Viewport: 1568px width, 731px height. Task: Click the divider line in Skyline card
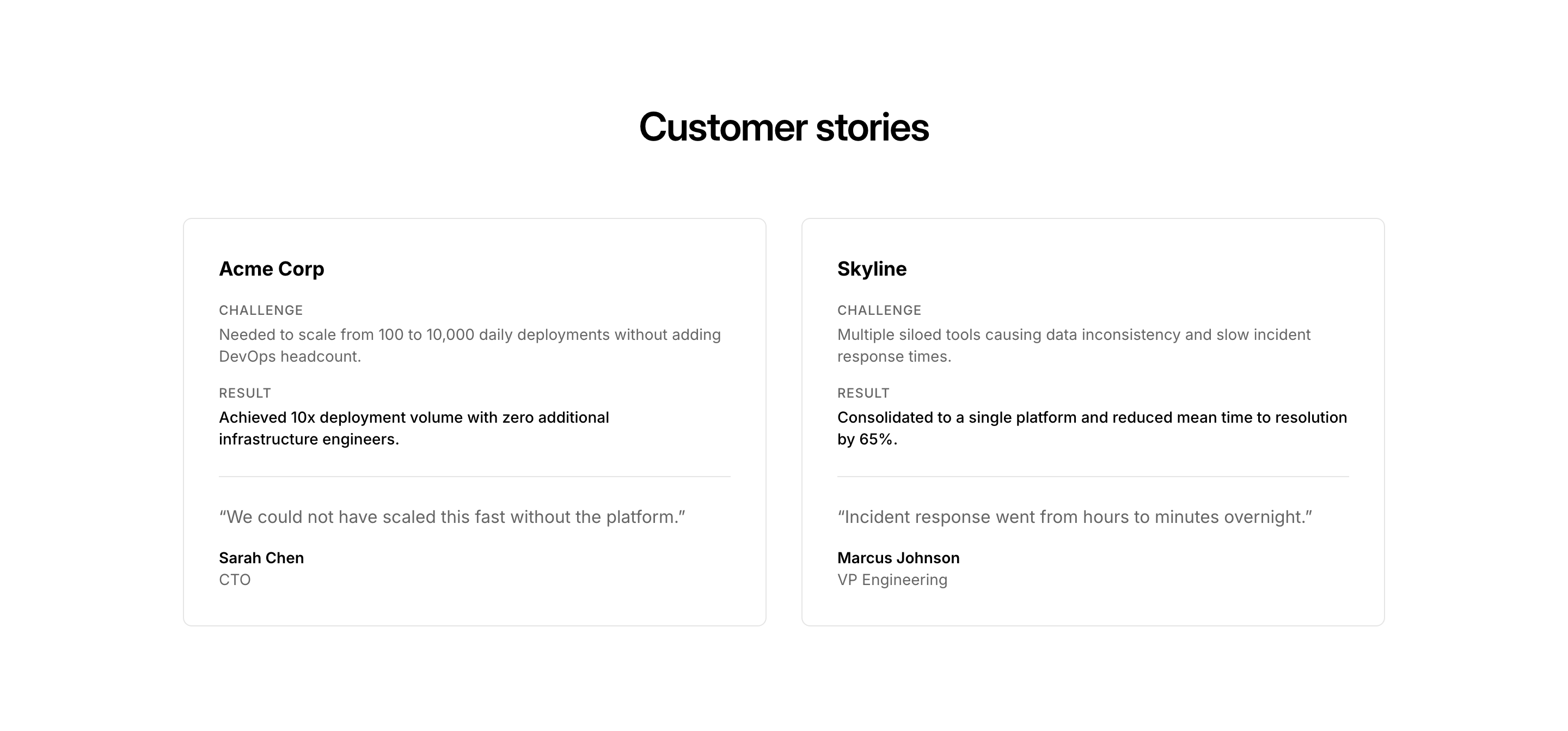coord(1093,477)
